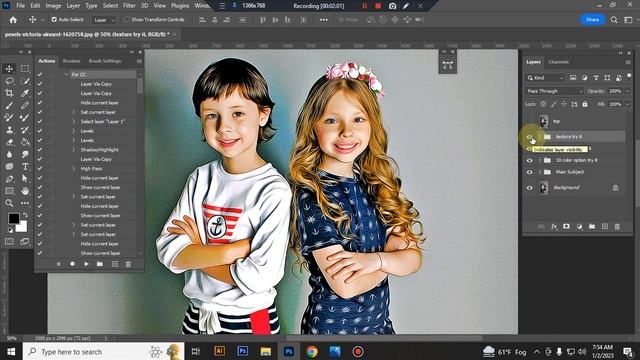Switch to the Brushes tab
This screenshot has height=360, width=640.
coord(71,61)
